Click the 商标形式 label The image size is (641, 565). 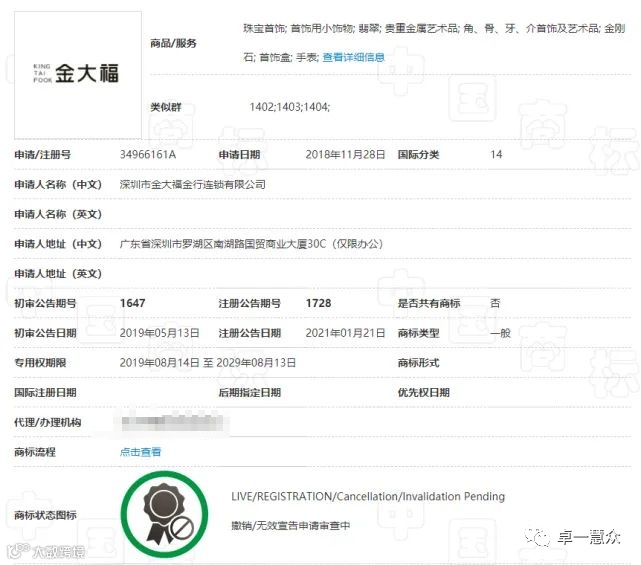pos(419,363)
